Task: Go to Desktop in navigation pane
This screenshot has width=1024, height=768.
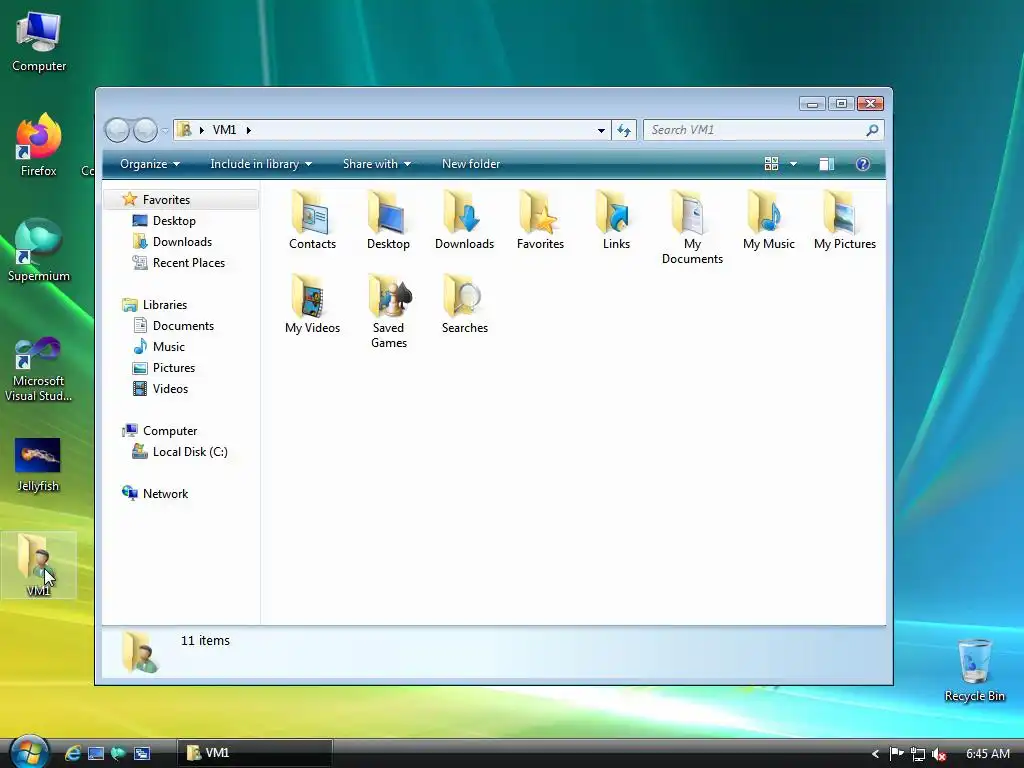Action: [174, 221]
